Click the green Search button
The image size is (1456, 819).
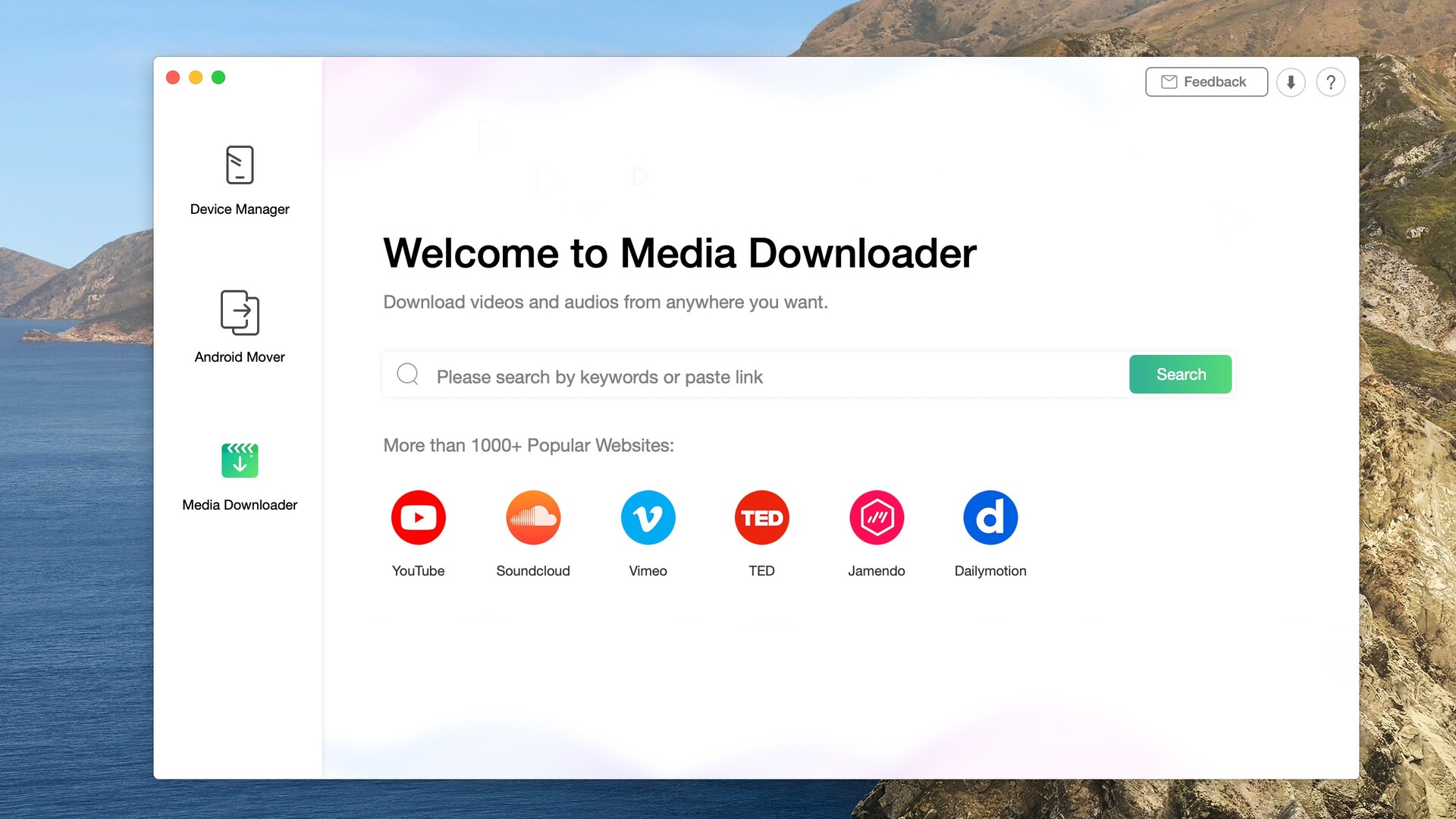(x=1181, y=375)
